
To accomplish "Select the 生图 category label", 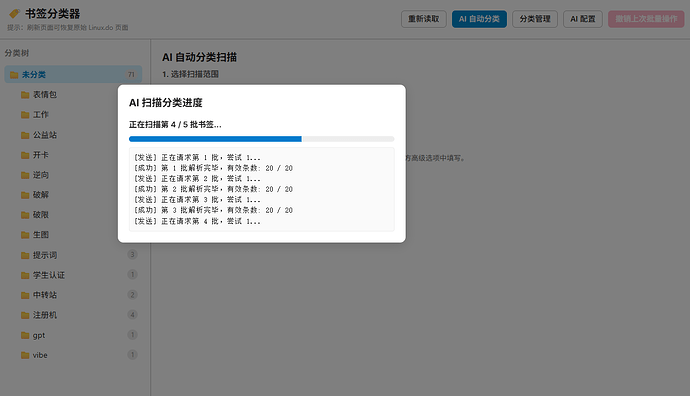I will [41, 235].
